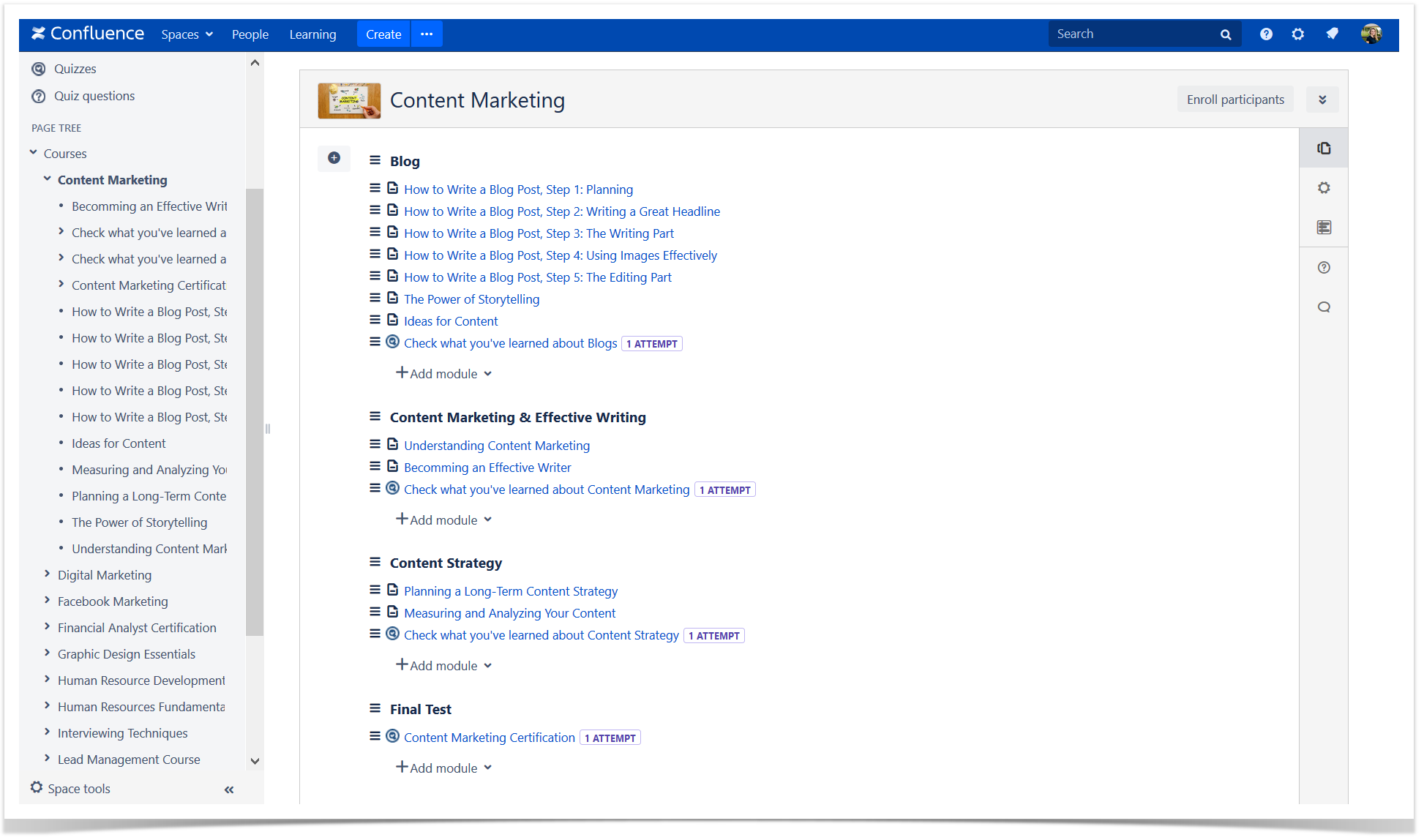Click the round plus icon beside Blog
This screenshot has height=840, width=1424.
[x=334, y=158]
